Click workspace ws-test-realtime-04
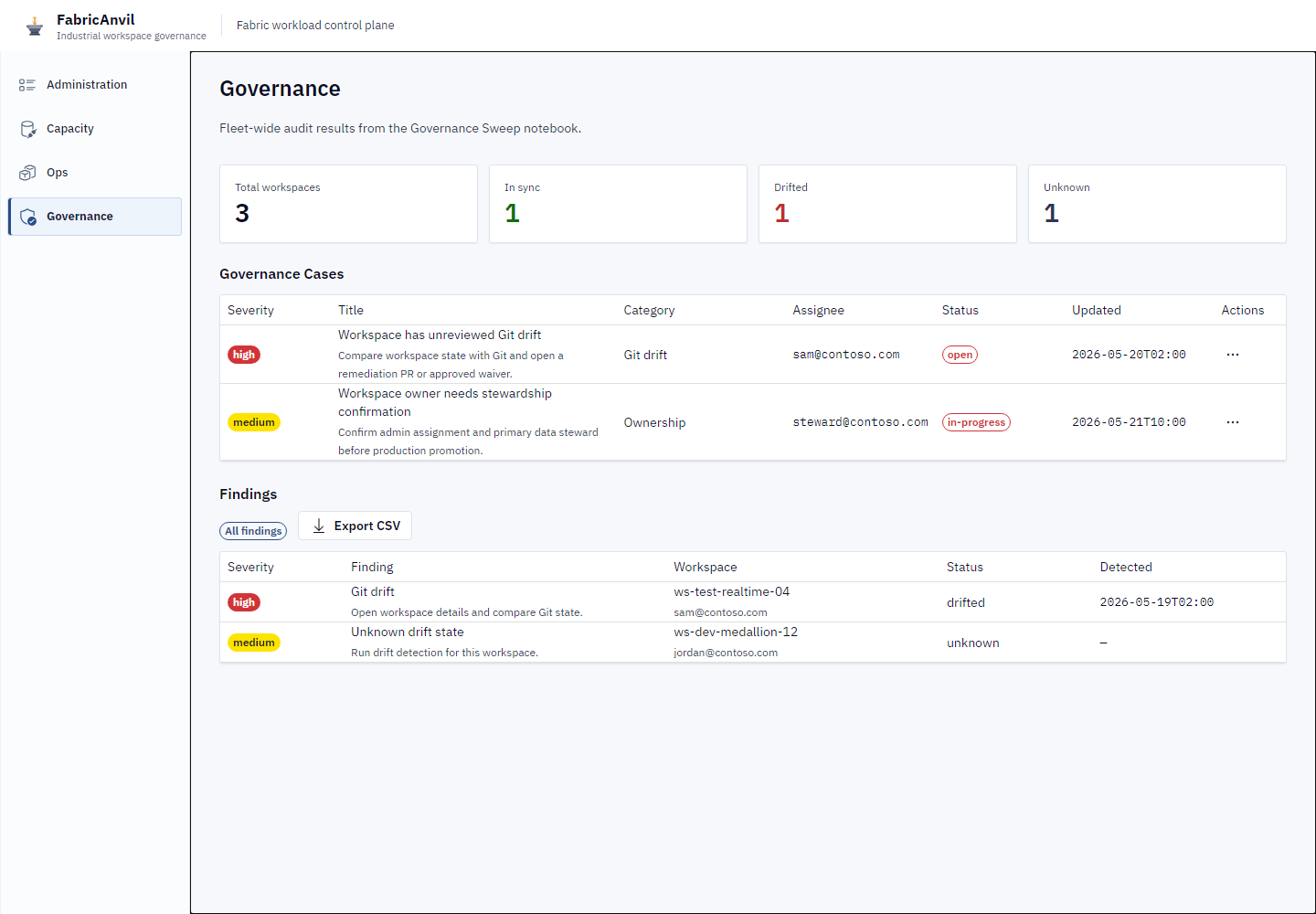The height and width of the screenshot is (914, 1316). coord(732,592)
